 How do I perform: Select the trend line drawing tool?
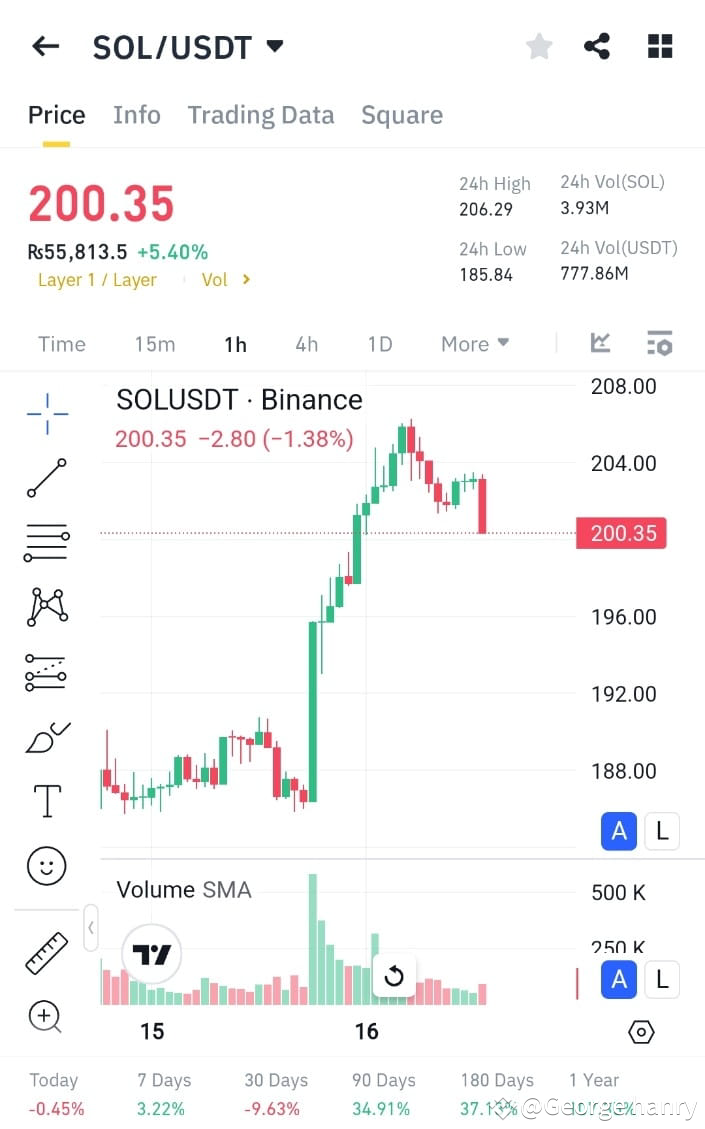tap(46, 478)
